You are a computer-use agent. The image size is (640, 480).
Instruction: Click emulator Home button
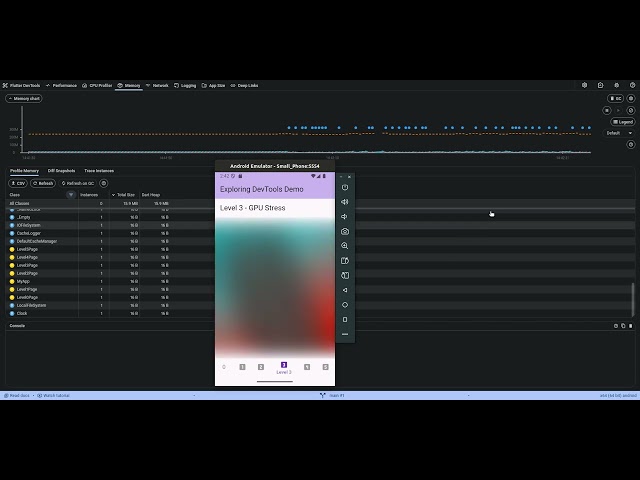point(345,305)
